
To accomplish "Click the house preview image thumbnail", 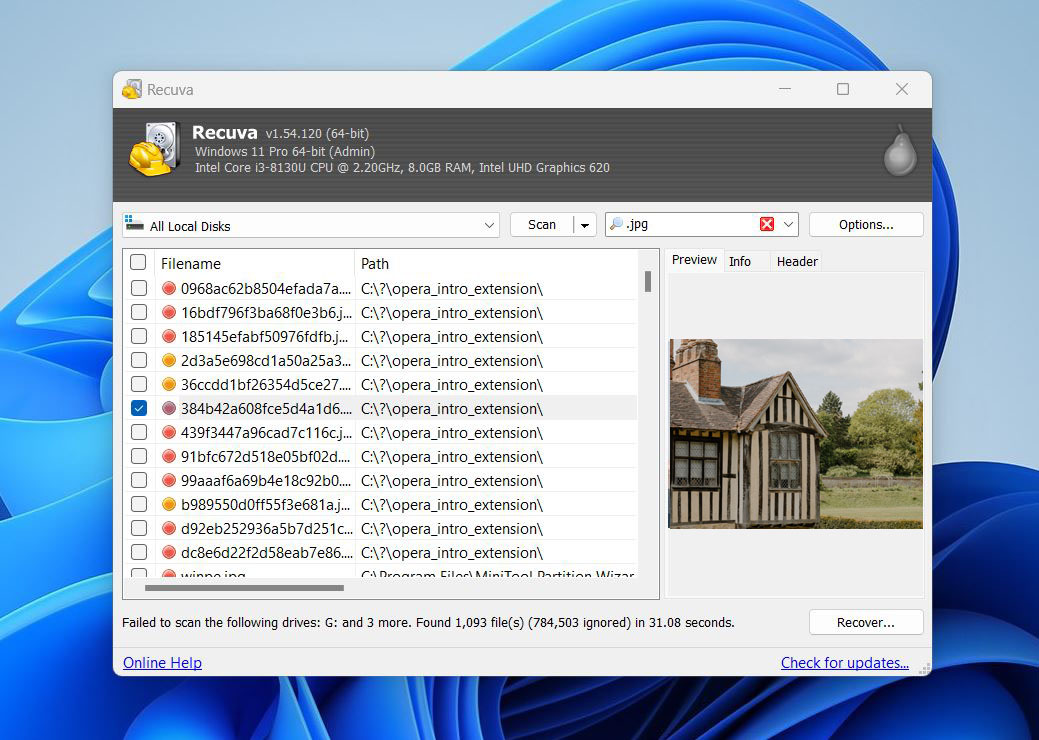I will click(795, 434).
